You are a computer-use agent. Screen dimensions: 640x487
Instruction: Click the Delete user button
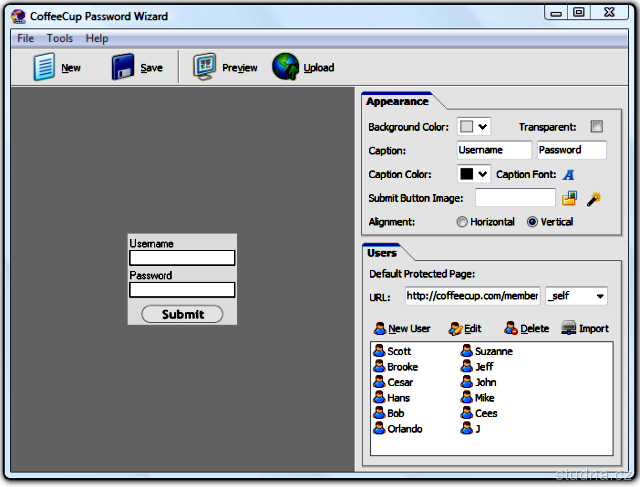click(526, 328)
